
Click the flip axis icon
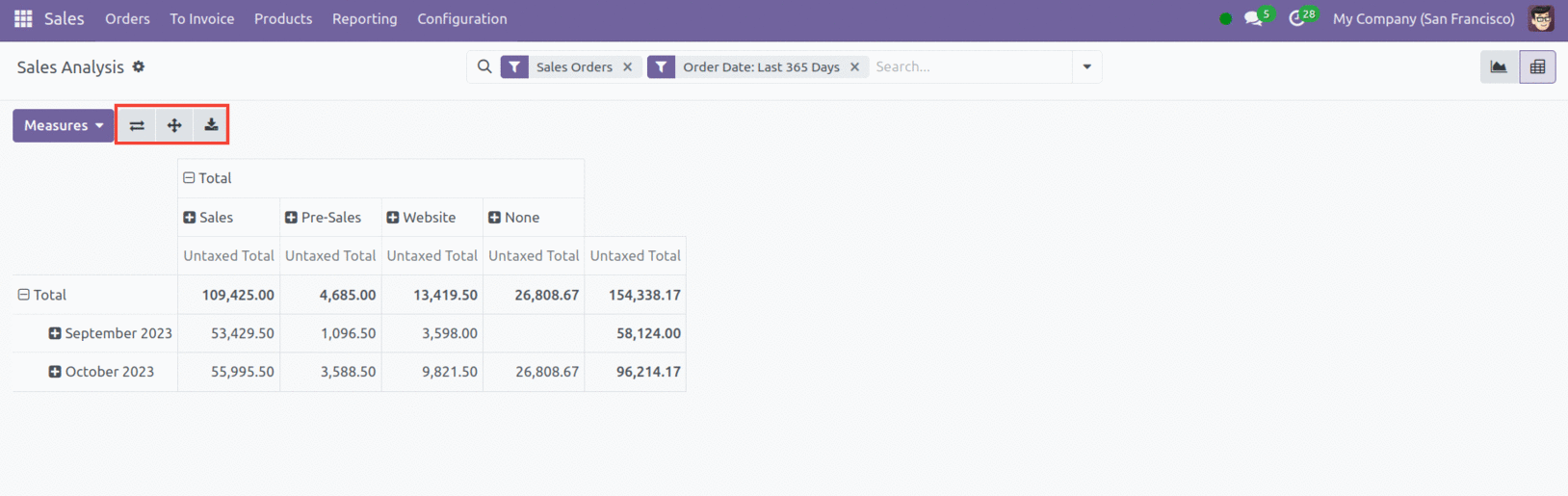137,125
